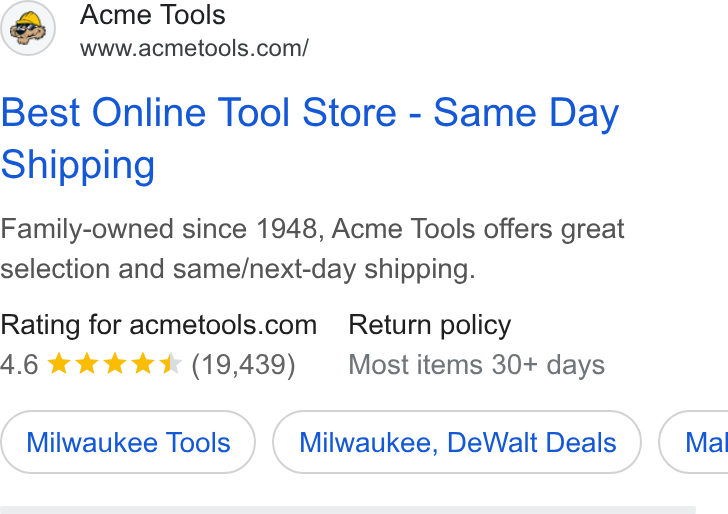Select the 'Acme Tools' site name

(153, 15)
